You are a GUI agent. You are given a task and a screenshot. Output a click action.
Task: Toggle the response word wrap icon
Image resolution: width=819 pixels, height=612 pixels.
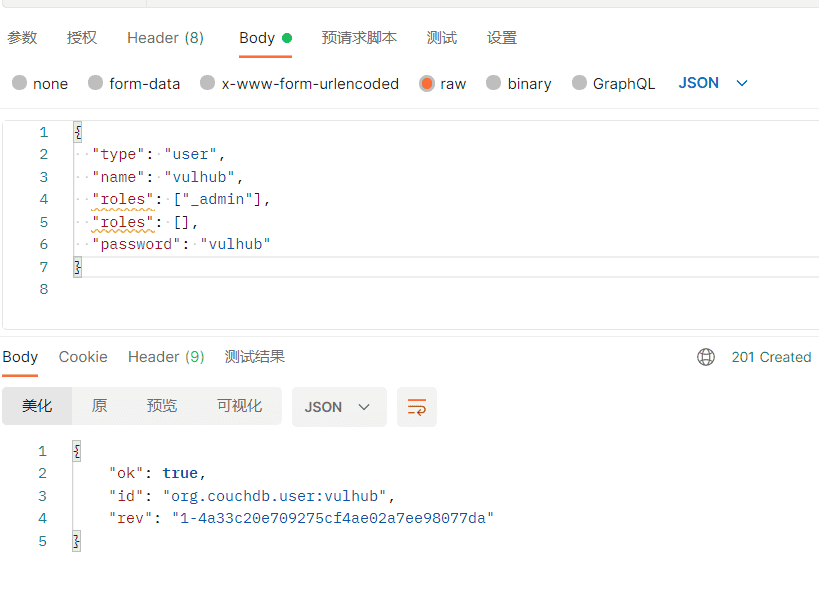(416, 407)
